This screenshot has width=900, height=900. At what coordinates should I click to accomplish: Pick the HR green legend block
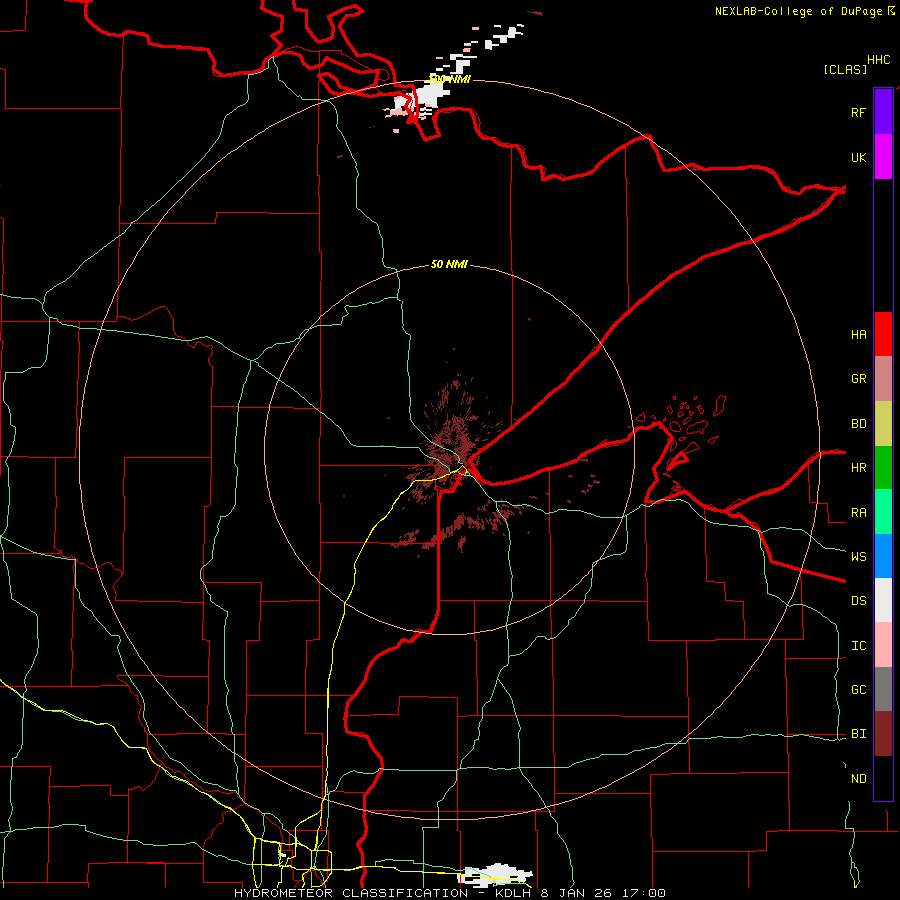[x=883, y=468]
